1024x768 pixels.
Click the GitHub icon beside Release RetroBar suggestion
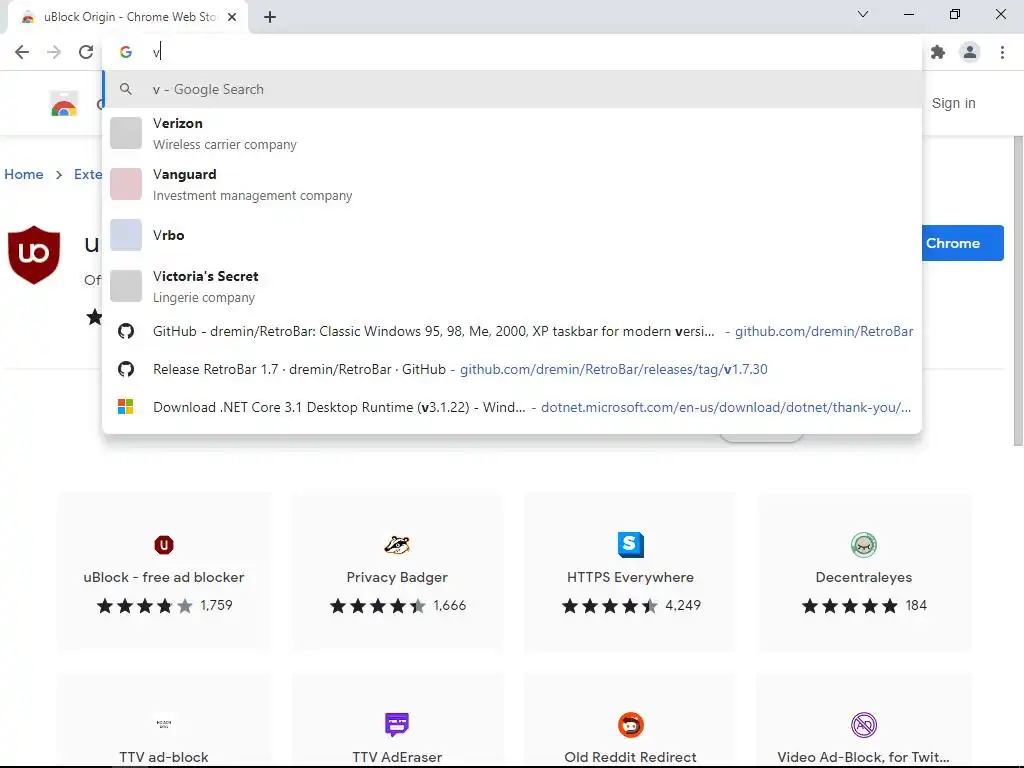(x=125, y=369)
